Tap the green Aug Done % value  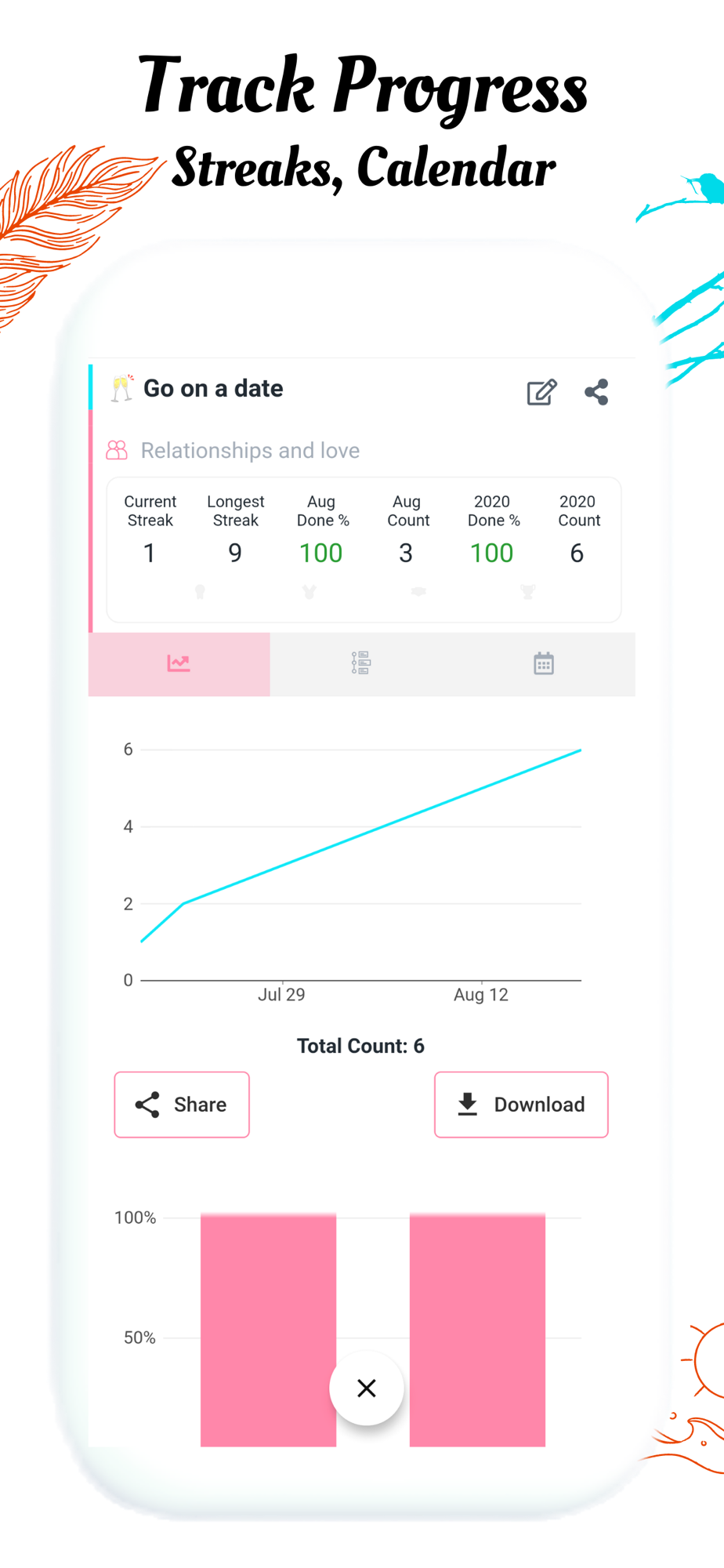[321, 554]
